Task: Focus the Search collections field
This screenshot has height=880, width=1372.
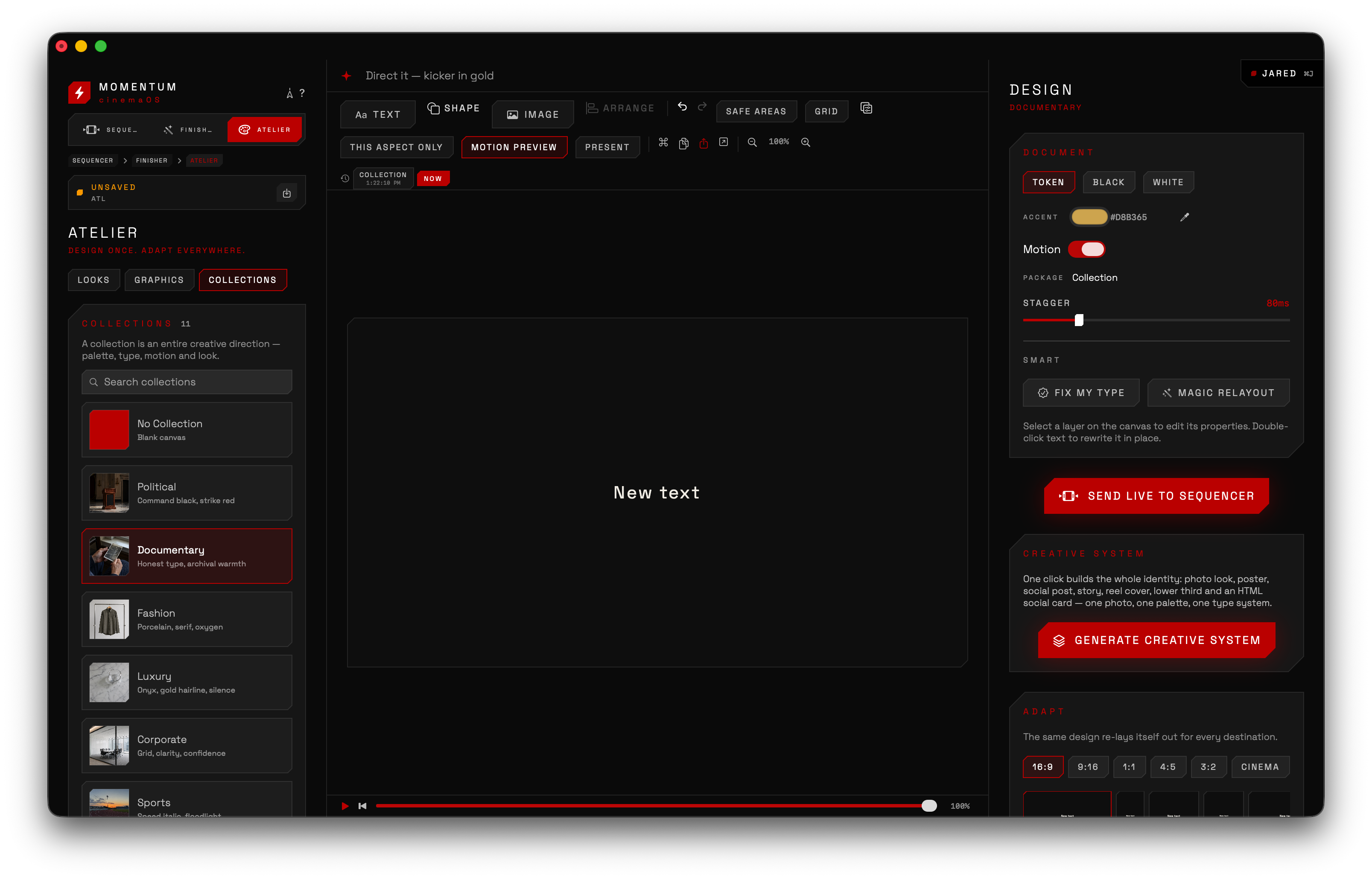Action: coord(187,382)
